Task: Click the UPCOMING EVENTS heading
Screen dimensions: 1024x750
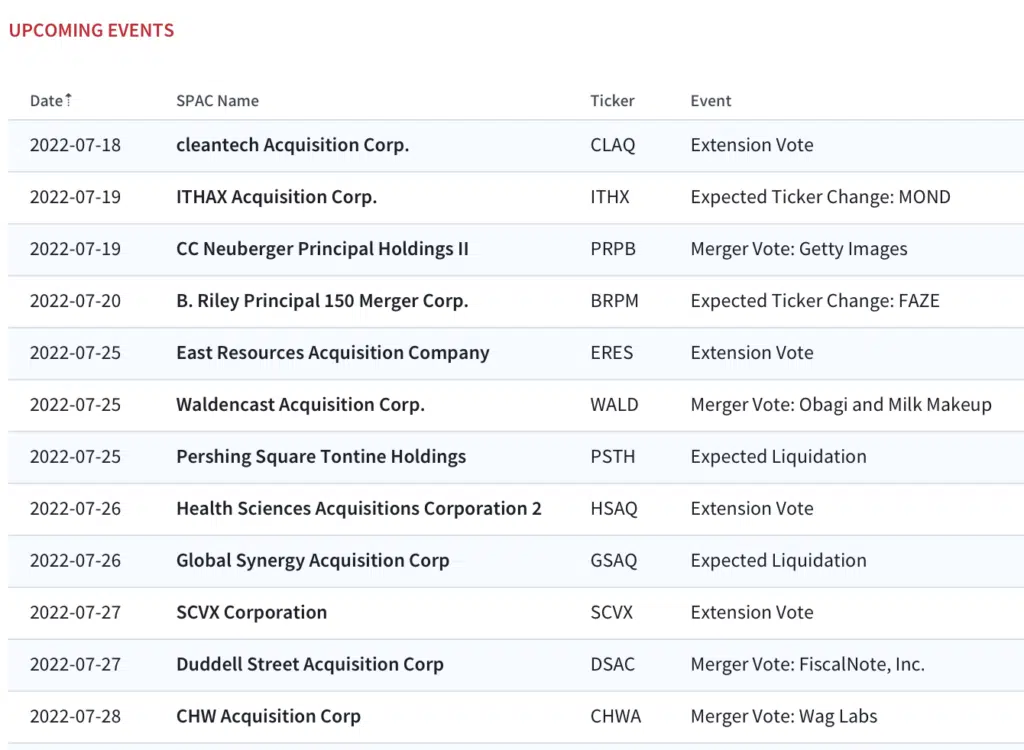Action: (x=91, y=30)
